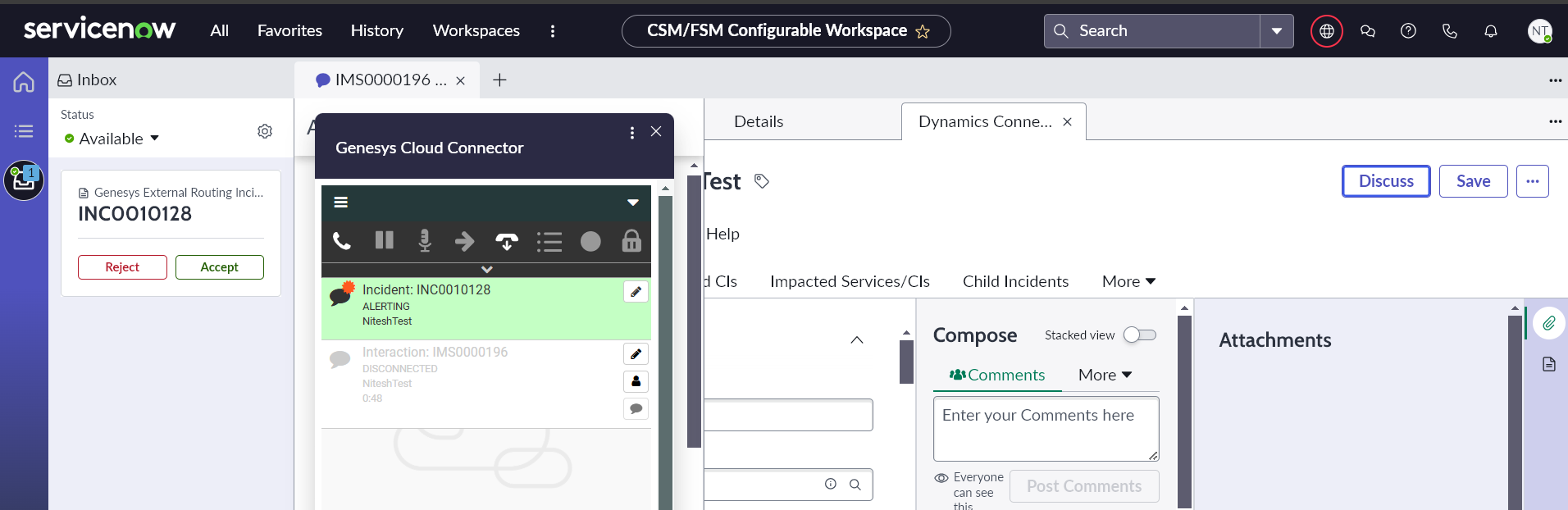Viewport: 1568px width, 510px height.
Task: Close the IMS0000196 tab
Action: coord(460,80)
